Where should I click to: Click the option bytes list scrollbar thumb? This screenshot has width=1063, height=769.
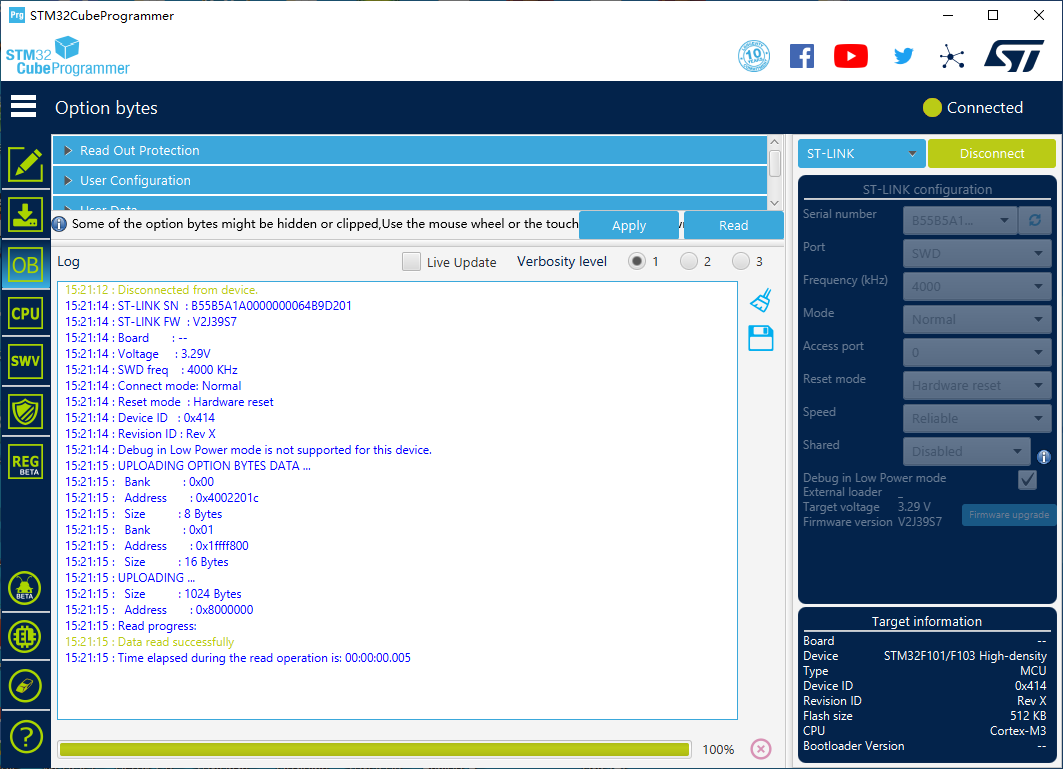[x=774, y=163]
